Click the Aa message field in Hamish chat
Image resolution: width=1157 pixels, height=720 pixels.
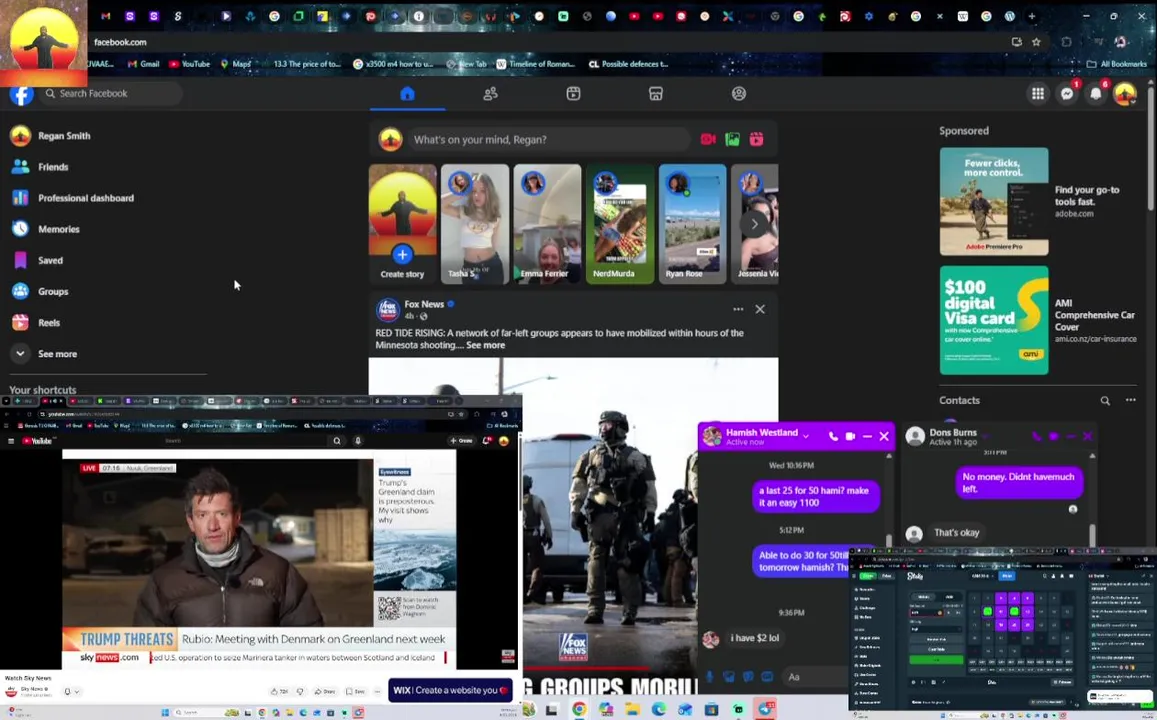click(815, 676)
